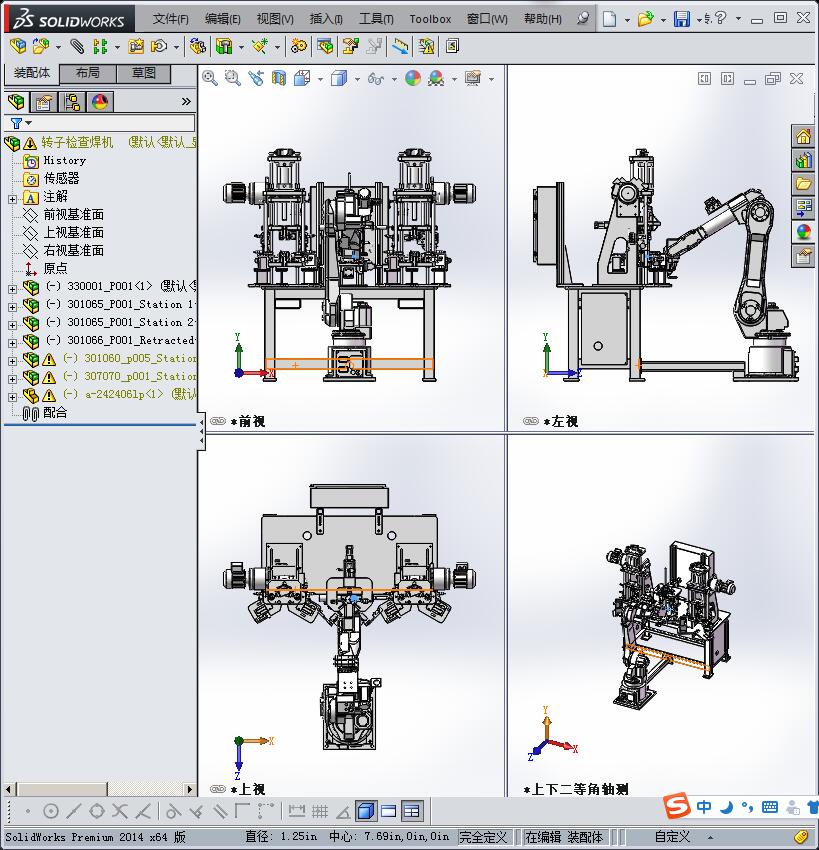The width and height of the screenshot is (819, 850).
Task: Click the Zoom to Fit magnifier icon
Action: (210, 78)
